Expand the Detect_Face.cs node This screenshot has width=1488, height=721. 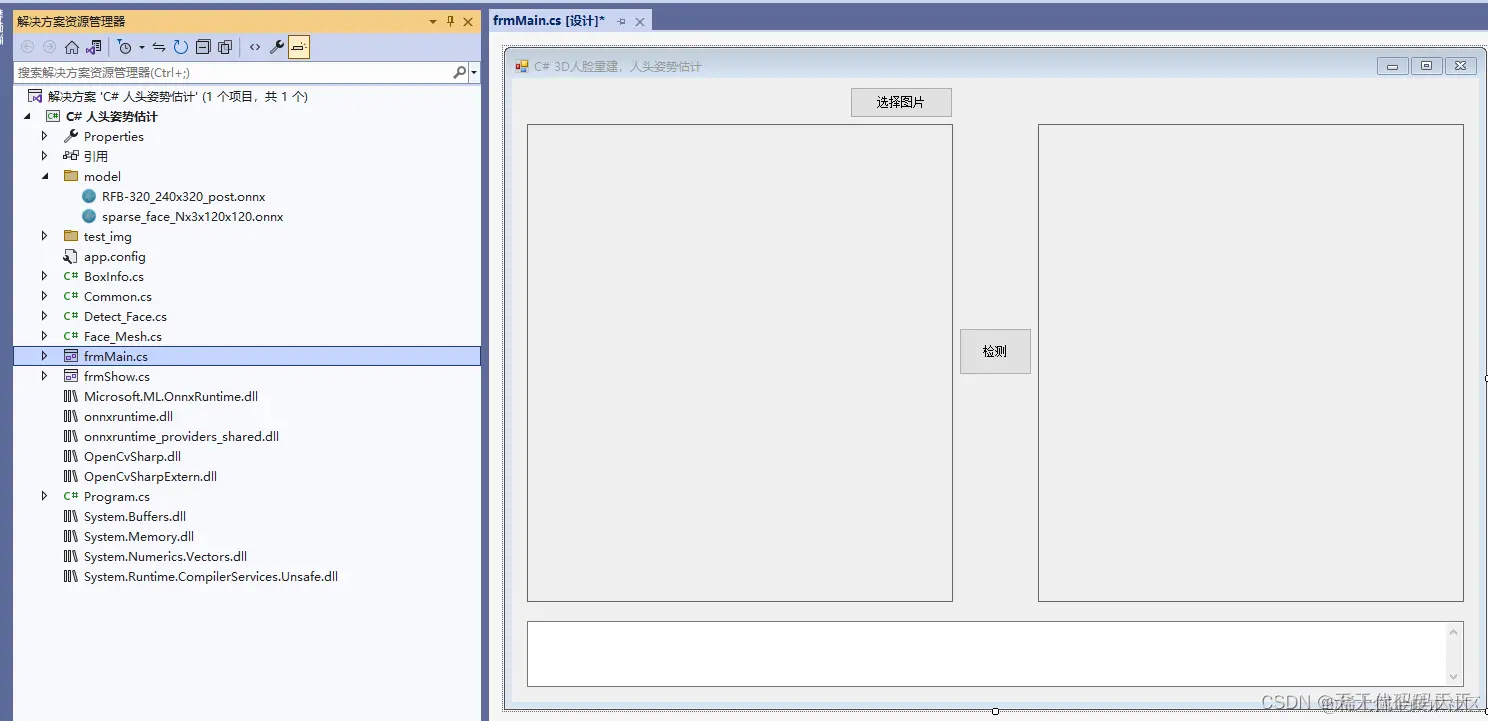pyautogui.click(x=44, y=316)
